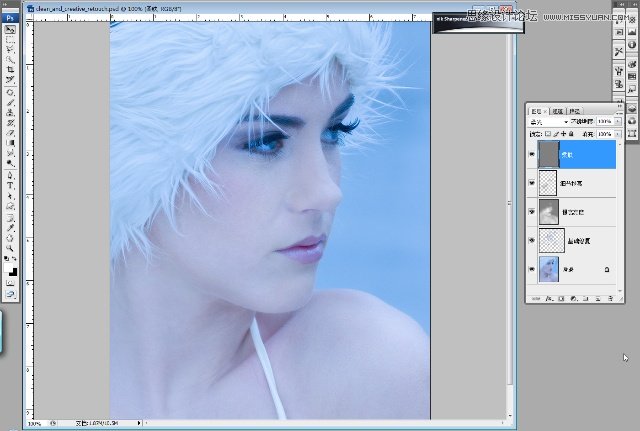
Task: Open the Swatches panel from dock
Action: pyautogui.click(x=632, y=76)
